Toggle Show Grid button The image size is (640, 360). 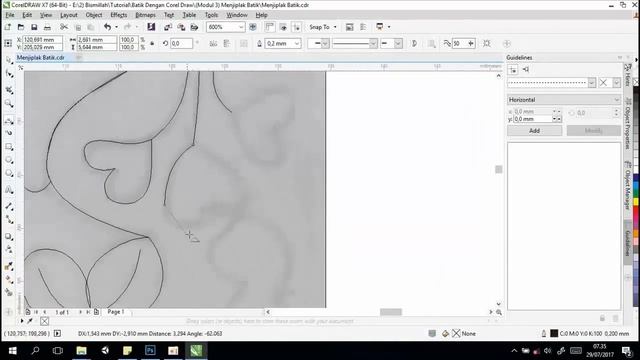click(283, 27)
